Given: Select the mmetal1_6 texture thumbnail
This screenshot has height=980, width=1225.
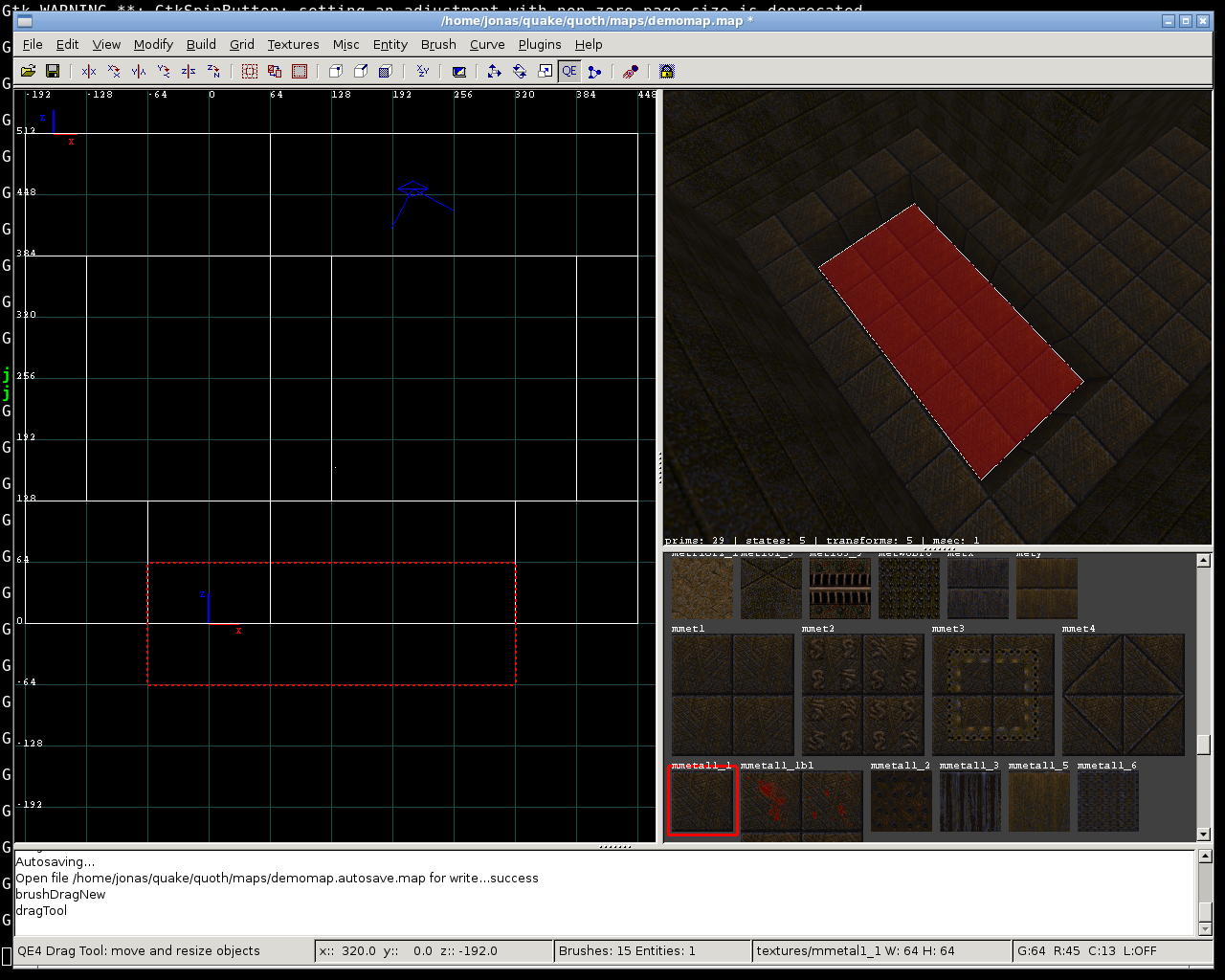Looking at the screenshot, I should [x=1108, y=801].
